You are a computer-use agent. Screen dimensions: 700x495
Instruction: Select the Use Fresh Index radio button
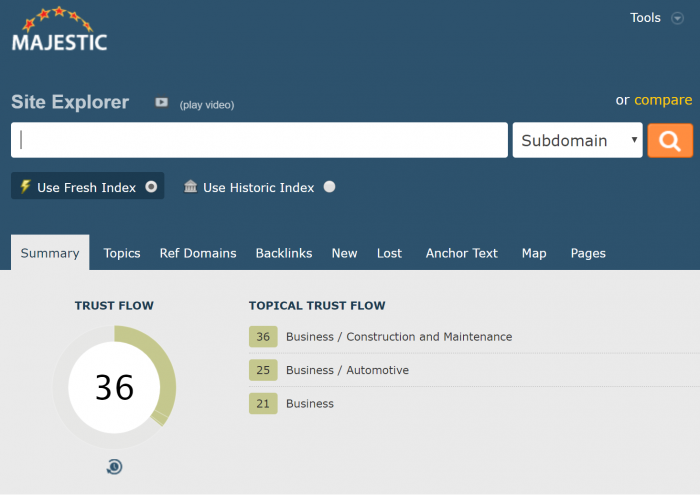pos(151,187)
